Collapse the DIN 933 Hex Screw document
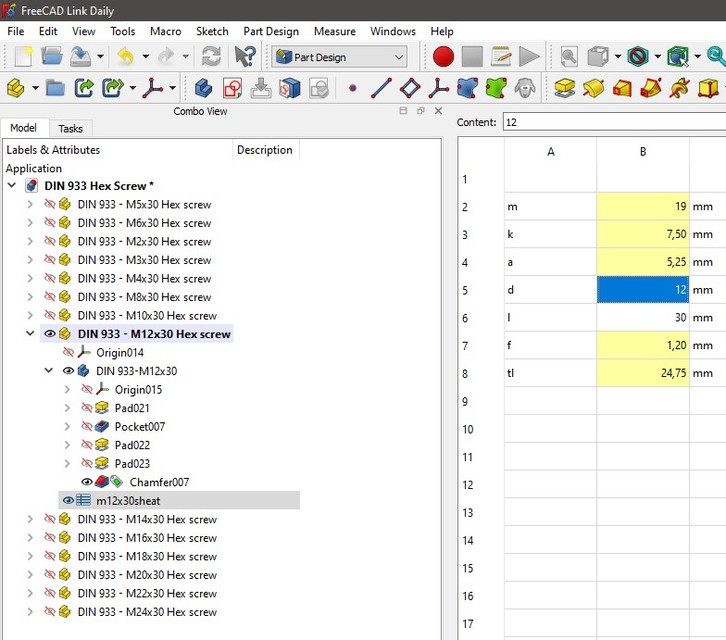The width and height of the screenshot is (726, 640). point(12,186)
